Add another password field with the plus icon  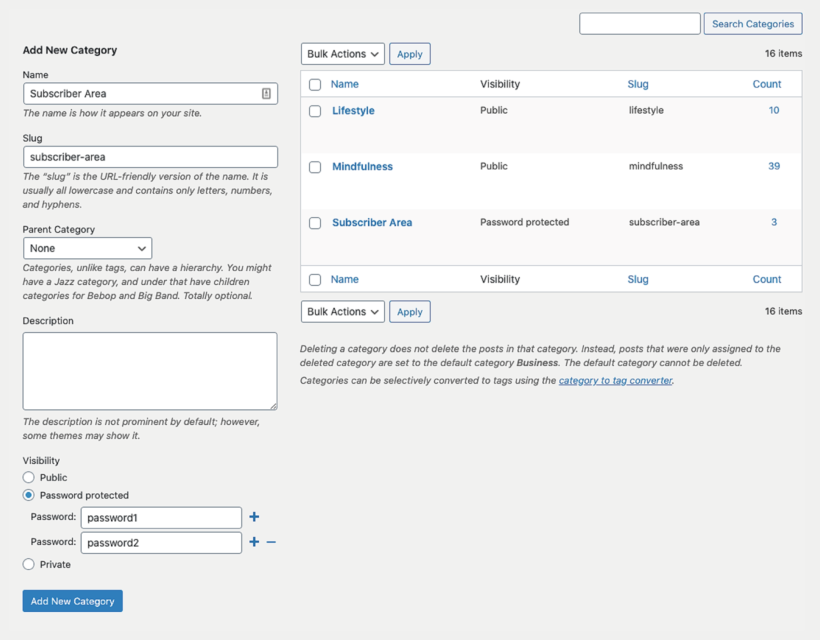tap(254, 517)
